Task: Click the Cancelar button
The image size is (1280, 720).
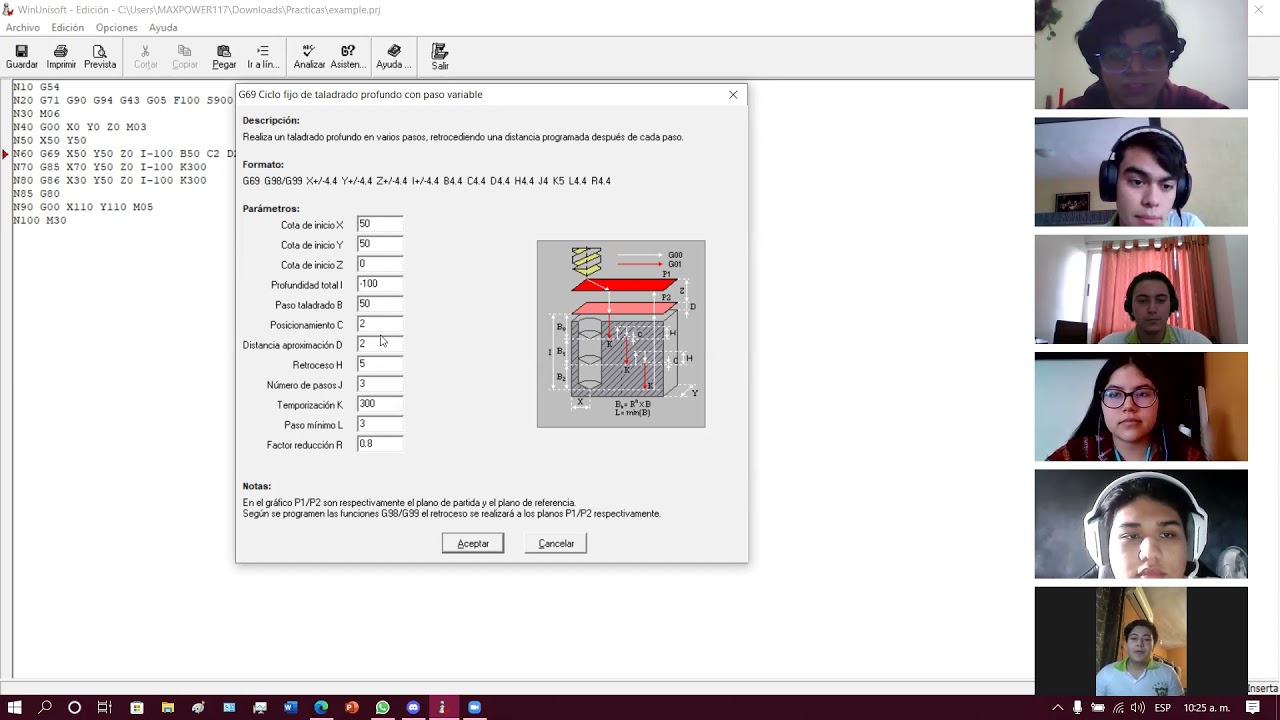Action: point(556,543)
